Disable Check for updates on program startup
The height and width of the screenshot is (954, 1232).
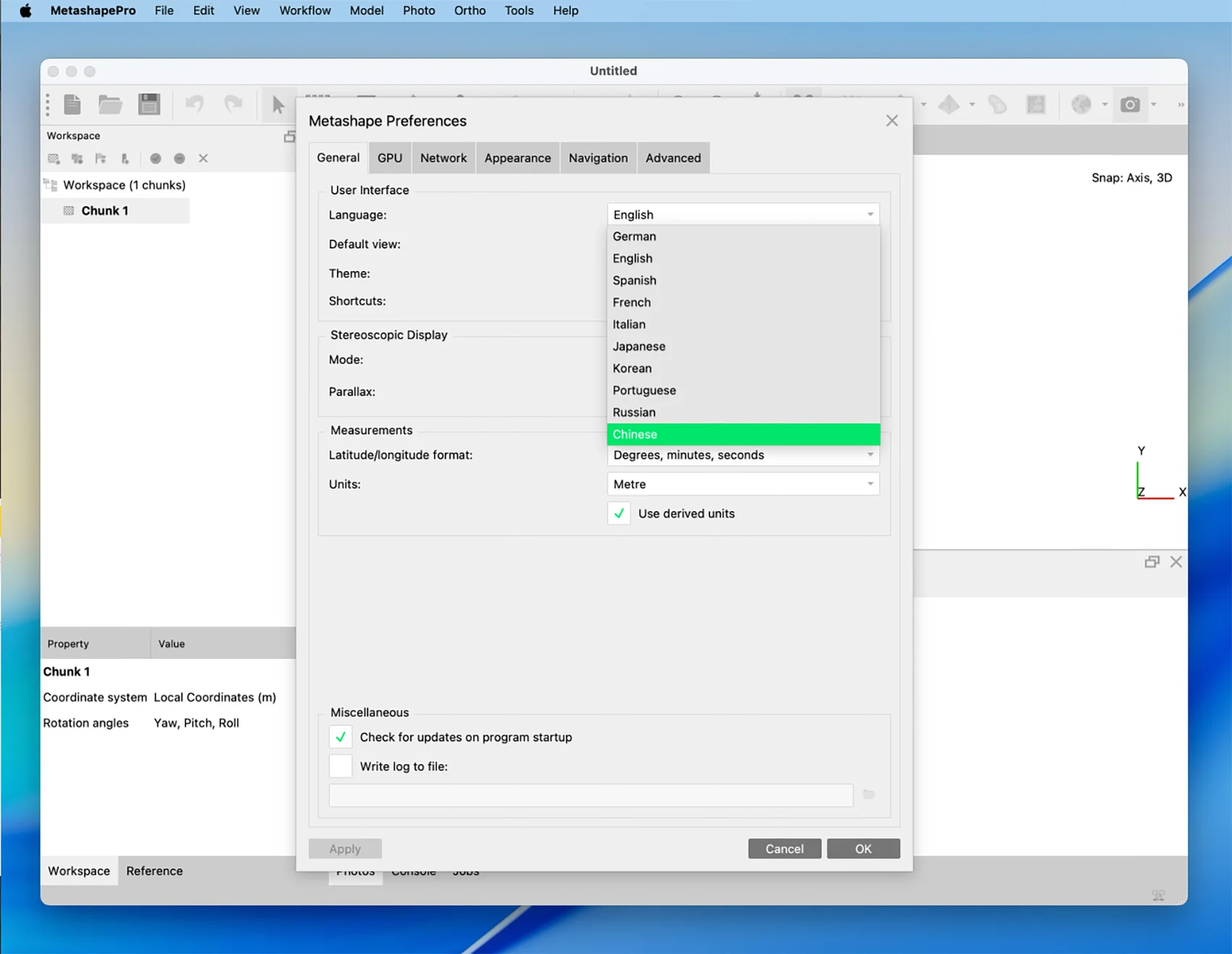341,737
